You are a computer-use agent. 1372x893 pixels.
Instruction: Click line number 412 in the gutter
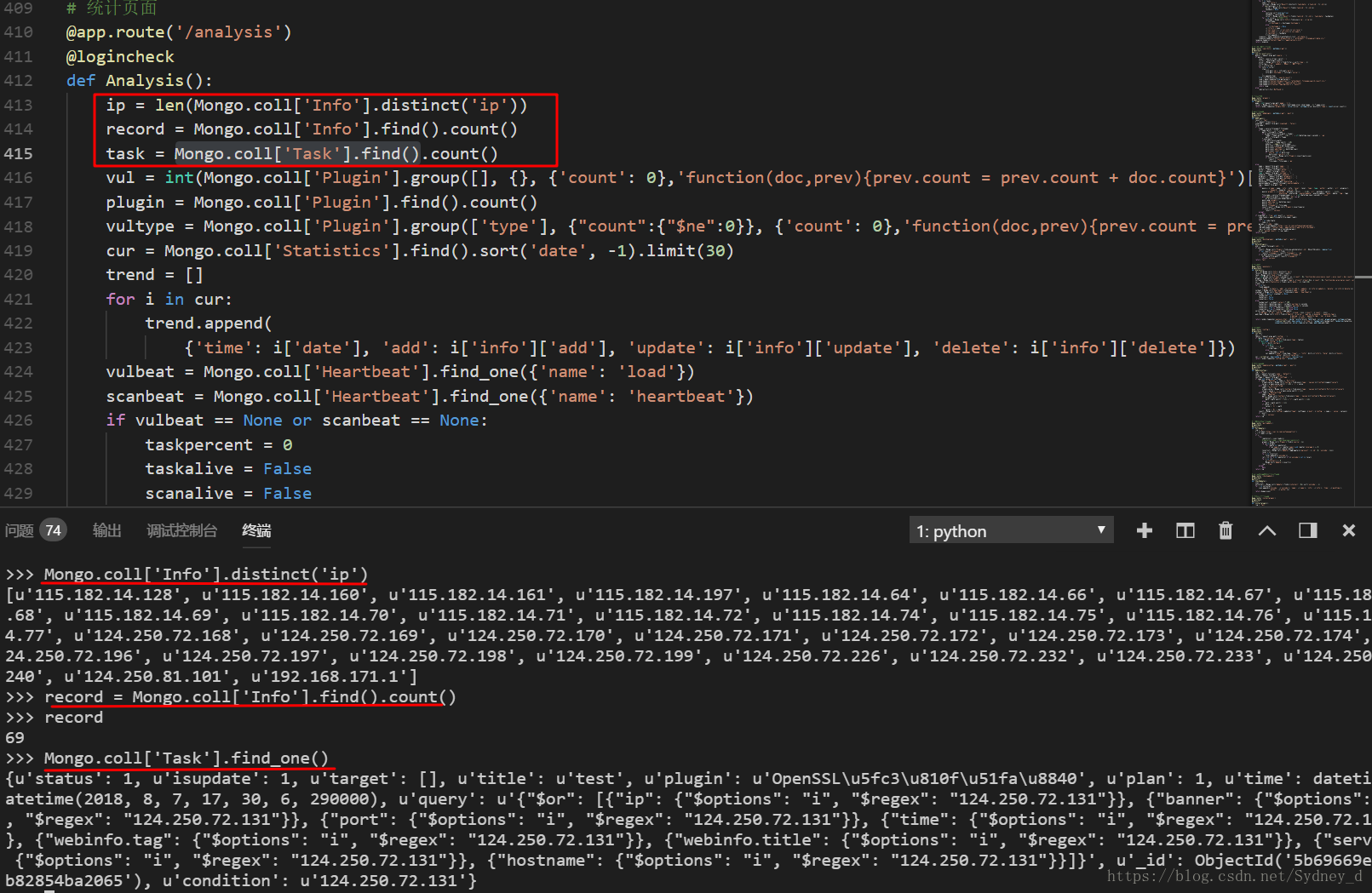point(18,80)
